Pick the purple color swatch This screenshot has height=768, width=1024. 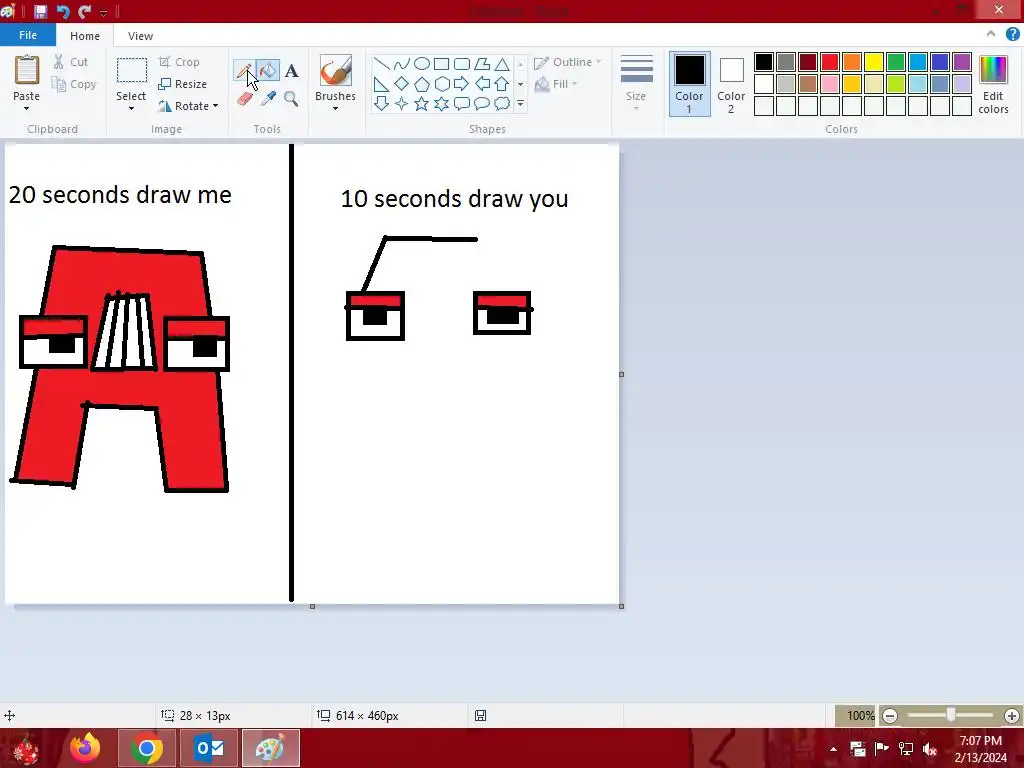[962, 62]
